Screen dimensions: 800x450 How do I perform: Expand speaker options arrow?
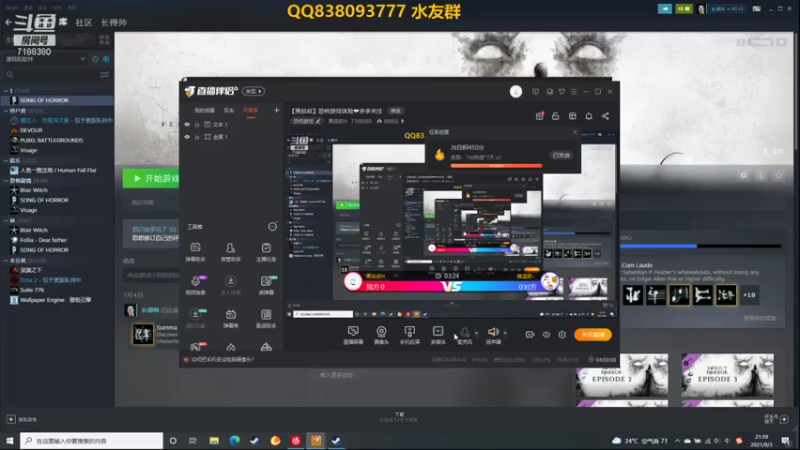[505, 333]
